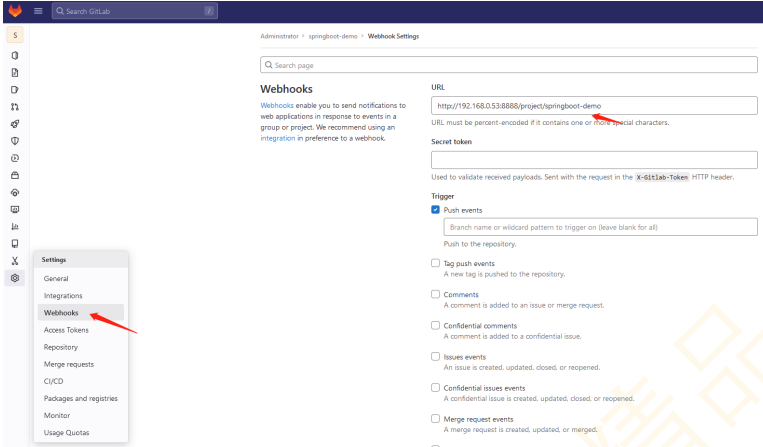
Task: Enable Tag push events trigger
Action: point(436,263)
